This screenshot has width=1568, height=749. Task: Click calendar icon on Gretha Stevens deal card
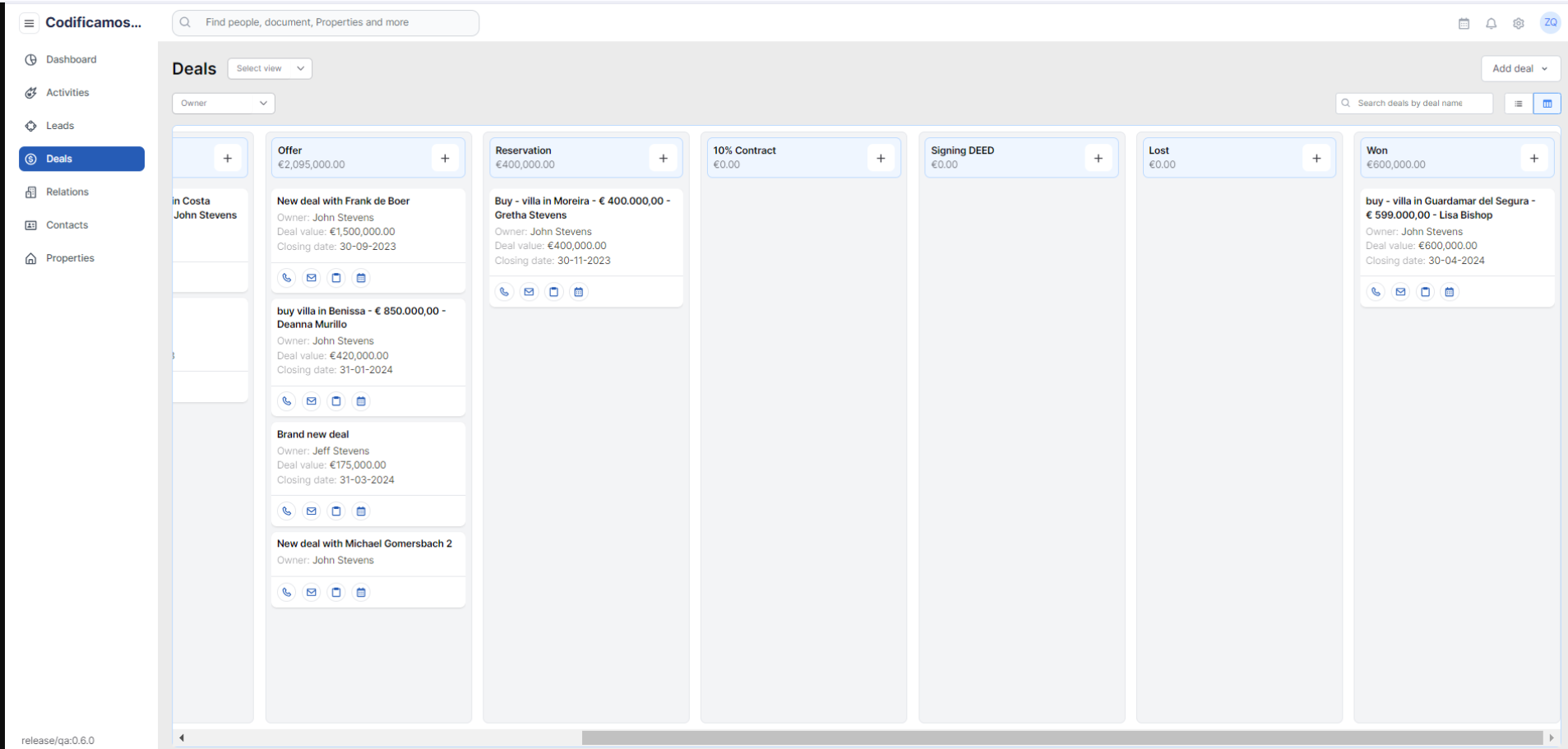click(579, 292)
